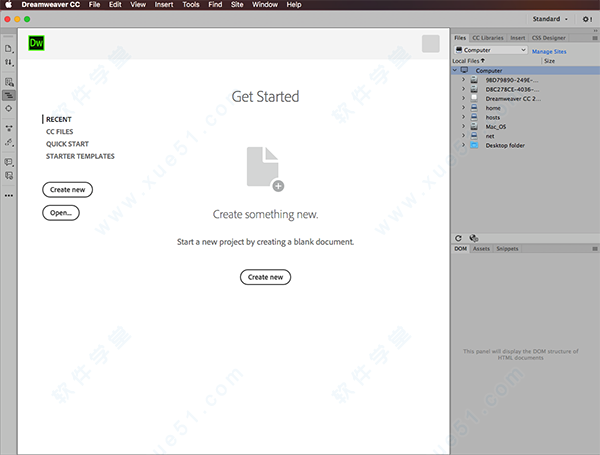
Task: Click the target crosshair icon in left toolbar
Action: (8, 109)
